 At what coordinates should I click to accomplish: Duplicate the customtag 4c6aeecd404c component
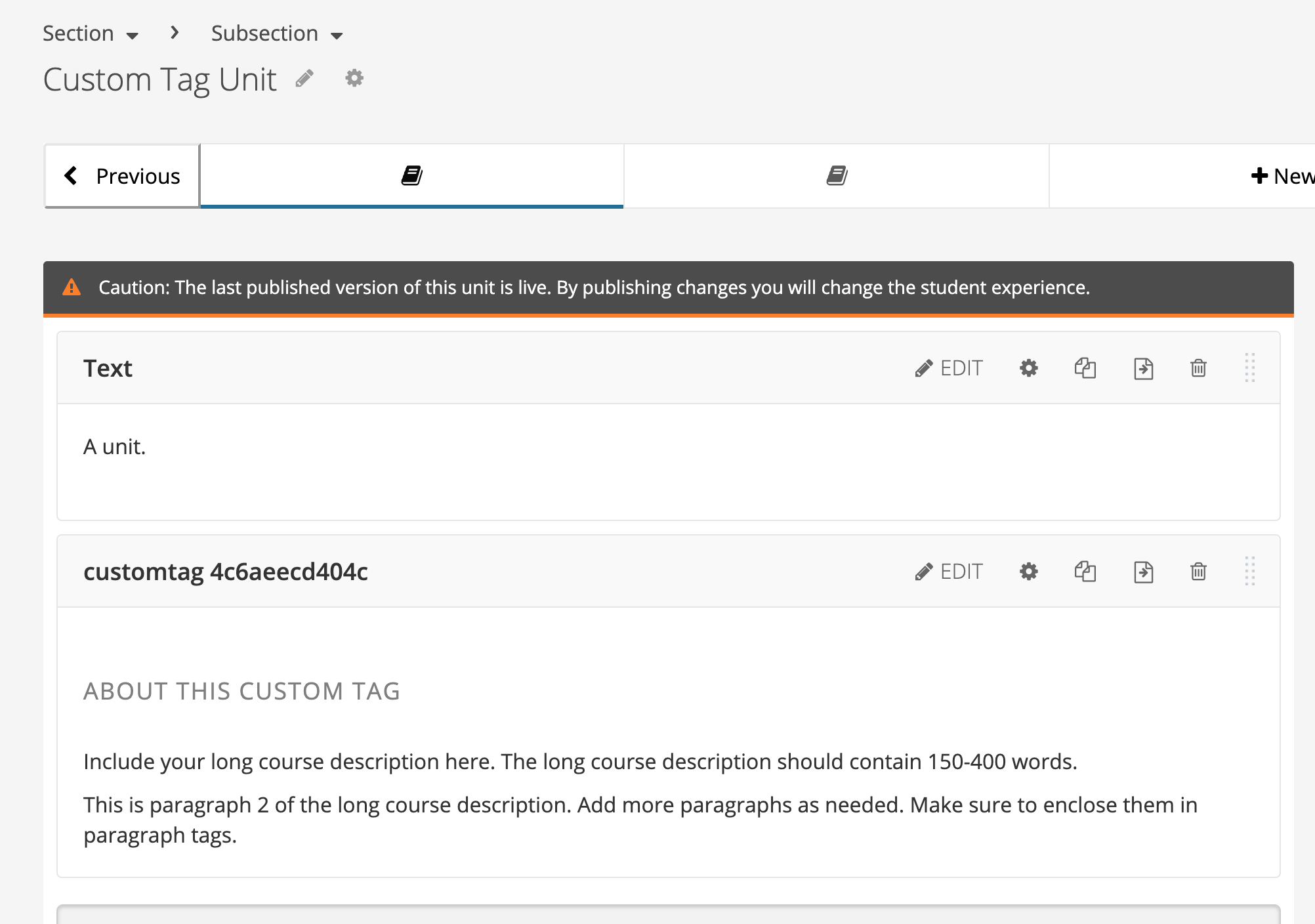coord(1085,572)
